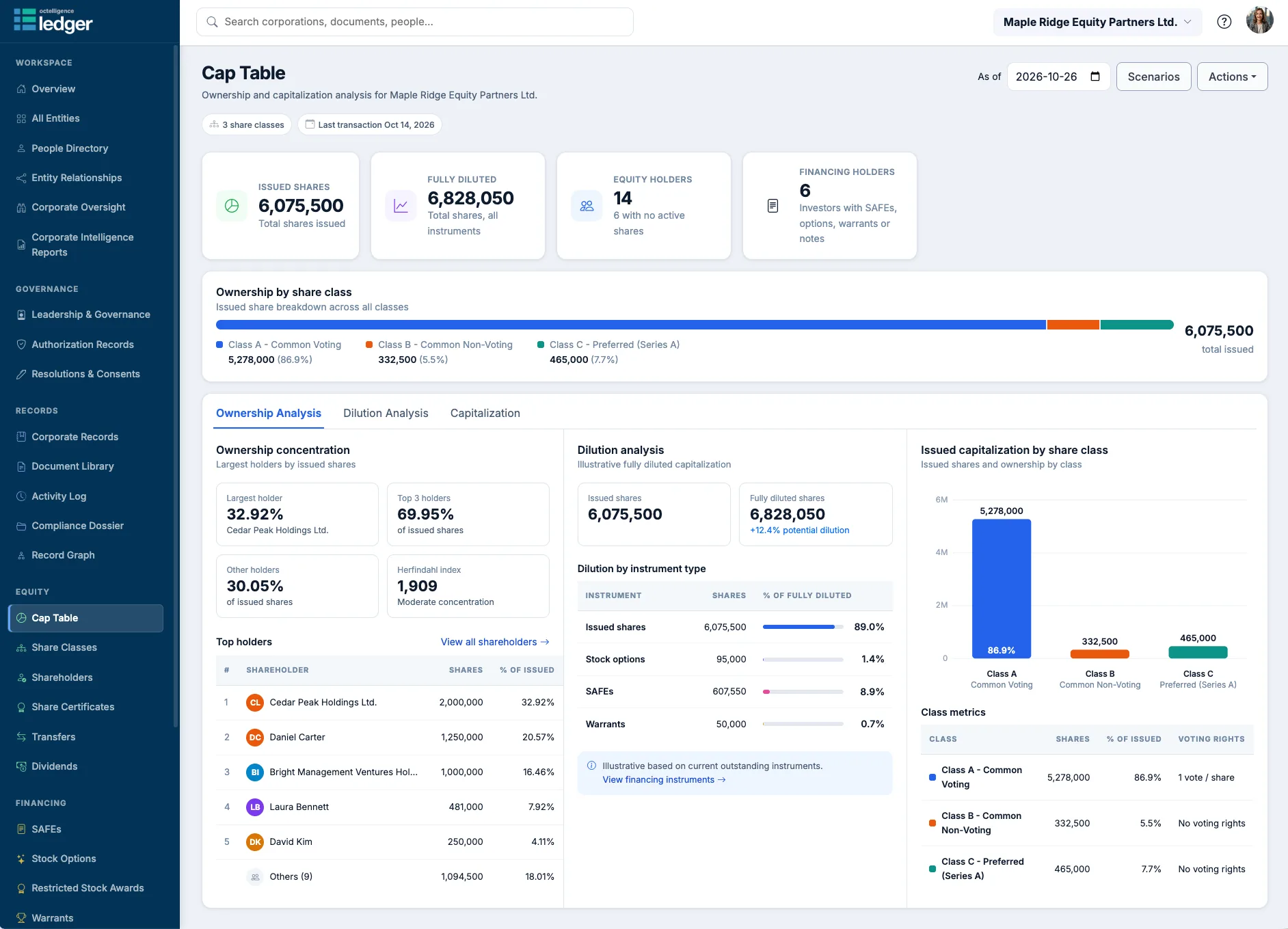Click the Transfers arrows icon

coord(21,737)
